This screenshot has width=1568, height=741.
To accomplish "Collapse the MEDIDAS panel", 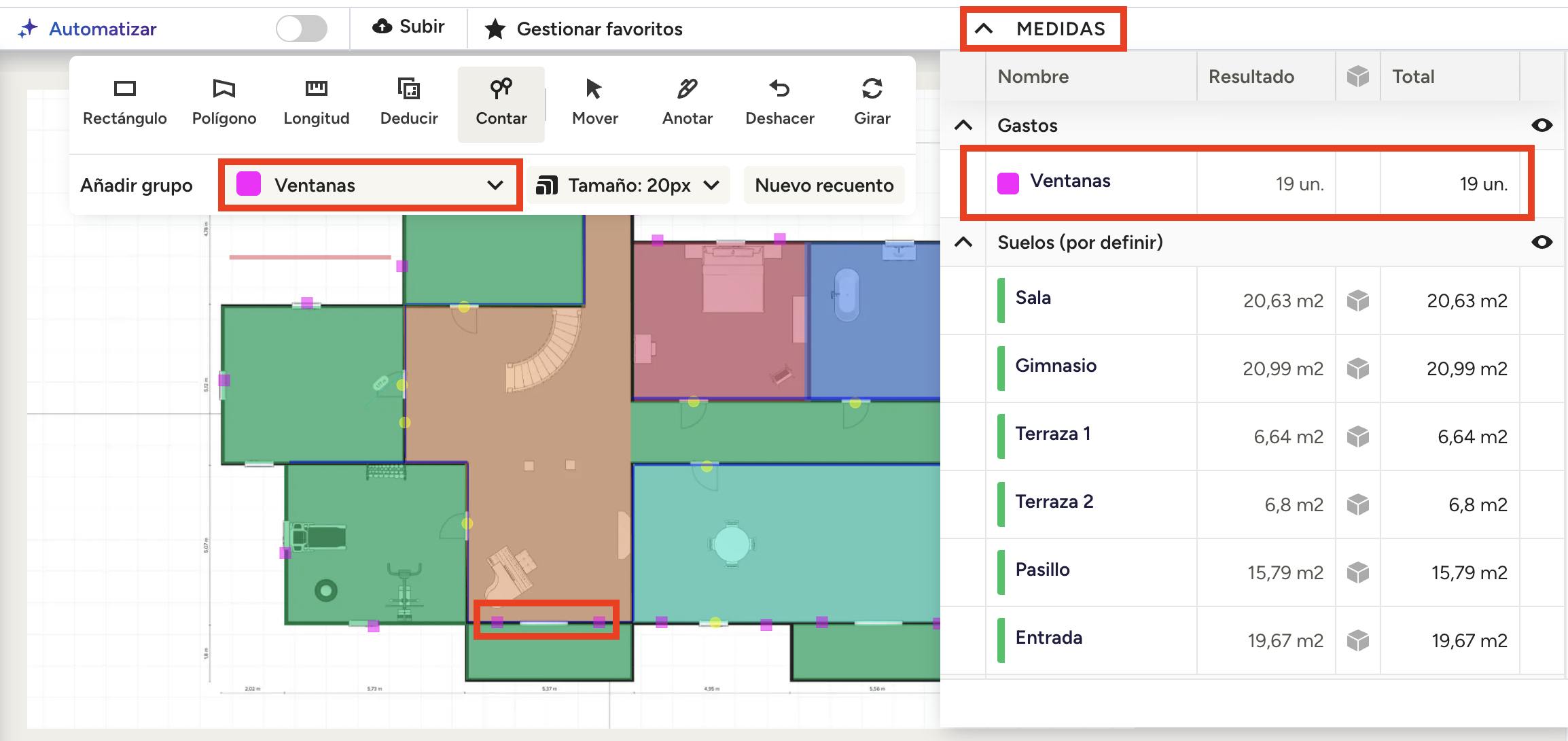I will tap(984, 29).
